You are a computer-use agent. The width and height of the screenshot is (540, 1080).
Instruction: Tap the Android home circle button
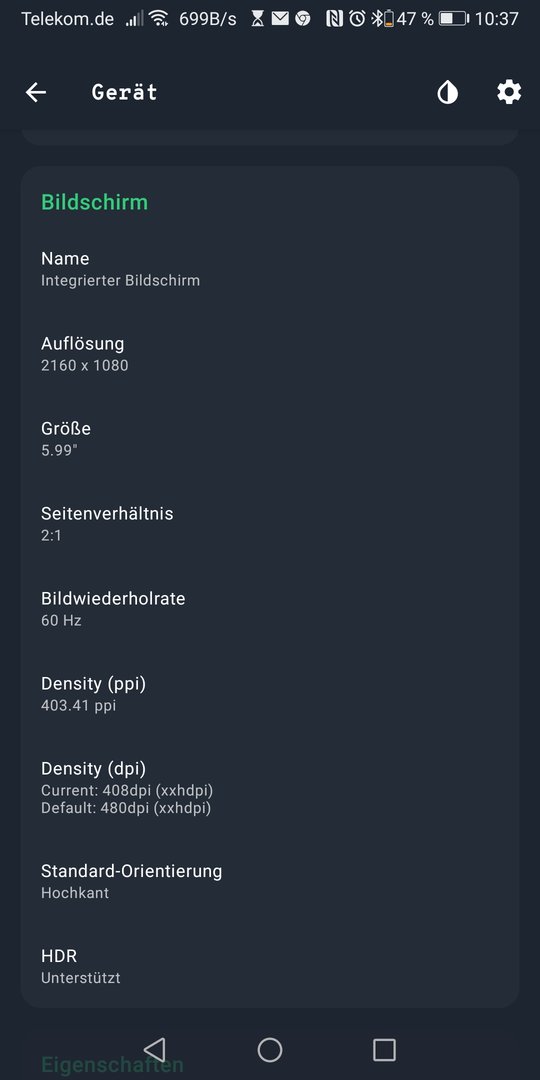pos(270,1050)
